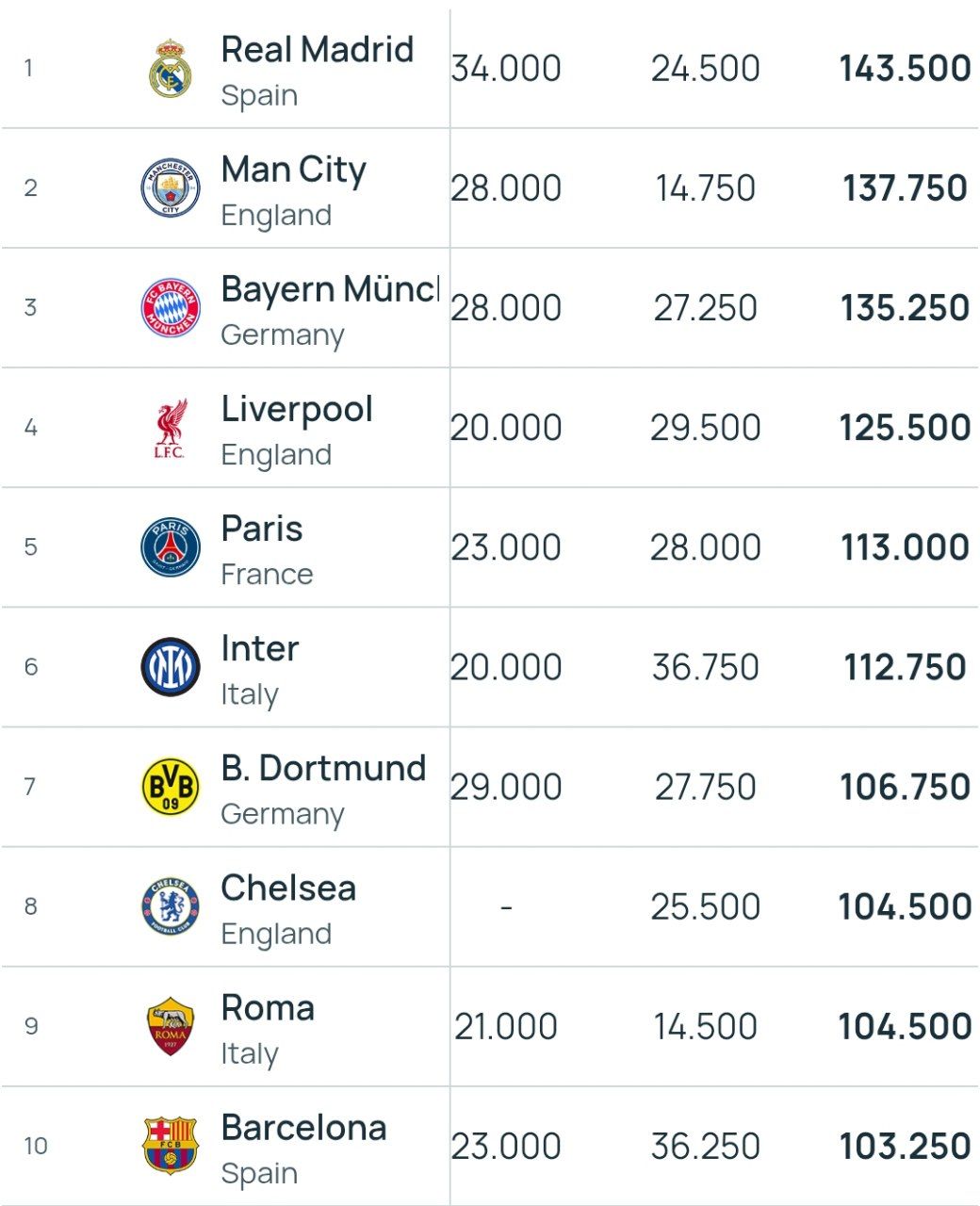Click the Bayern München club logo
The width and height of the screenshot is (980, 1206).
coord(171,307)
